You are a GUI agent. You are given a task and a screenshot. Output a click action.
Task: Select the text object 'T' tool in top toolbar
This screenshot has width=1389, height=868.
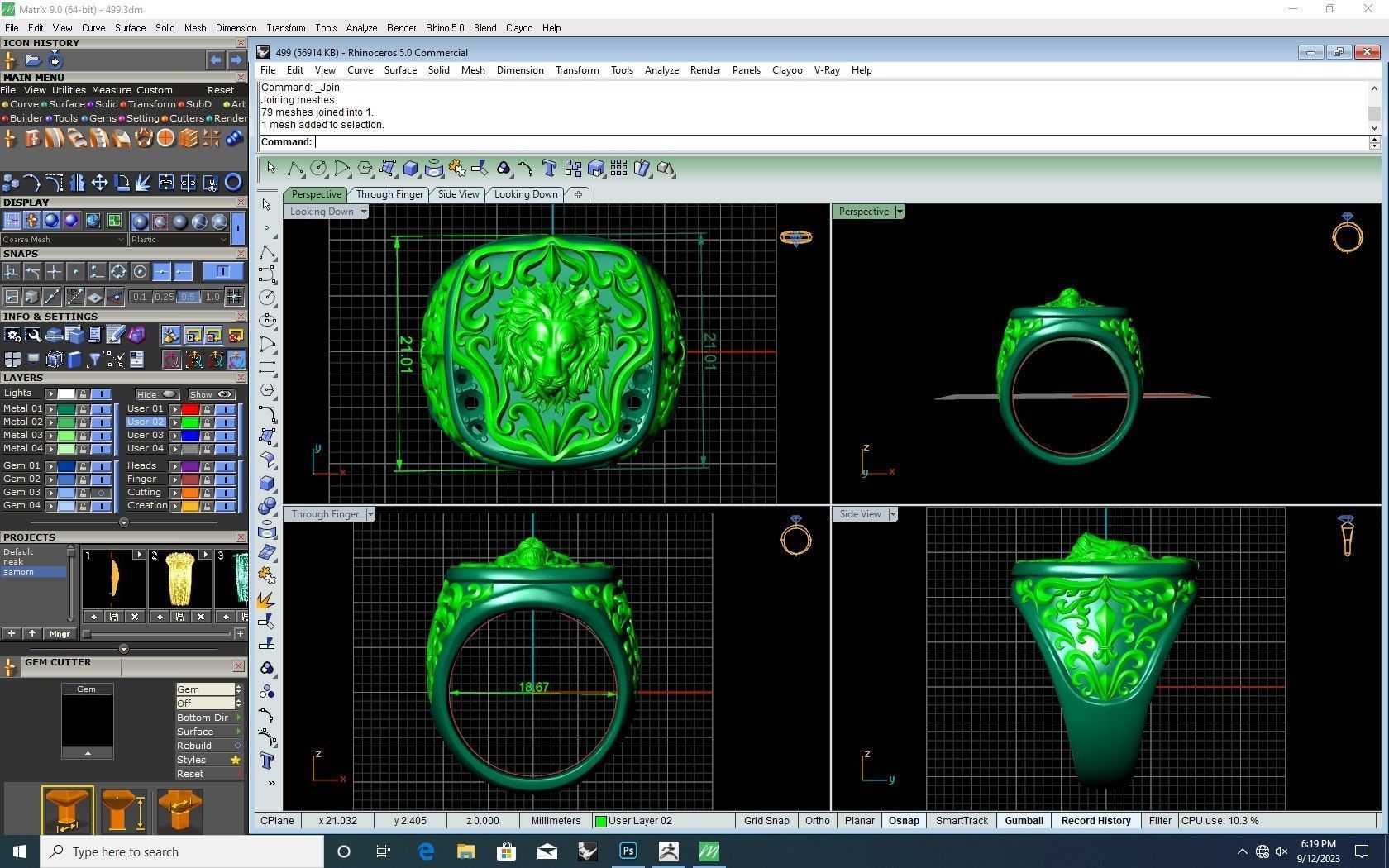pos(549,169)
